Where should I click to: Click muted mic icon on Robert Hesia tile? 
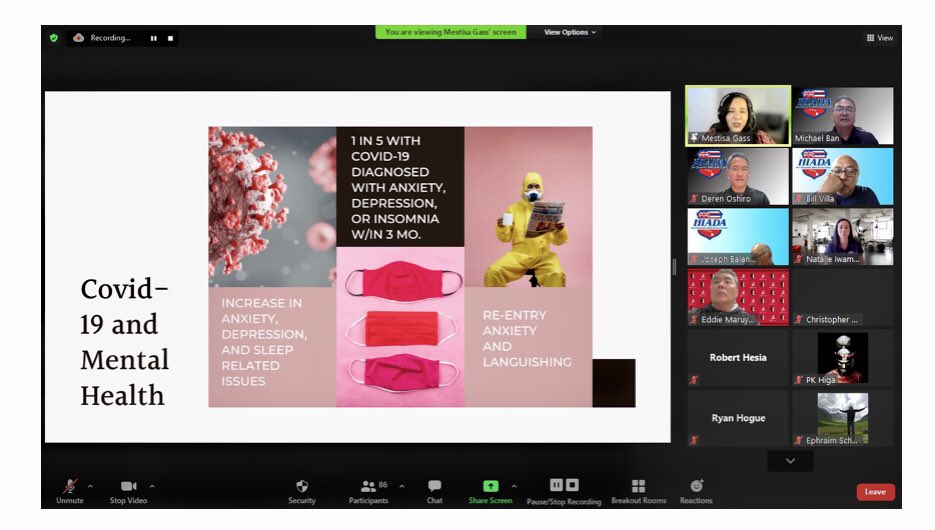[x=694, y=379]
